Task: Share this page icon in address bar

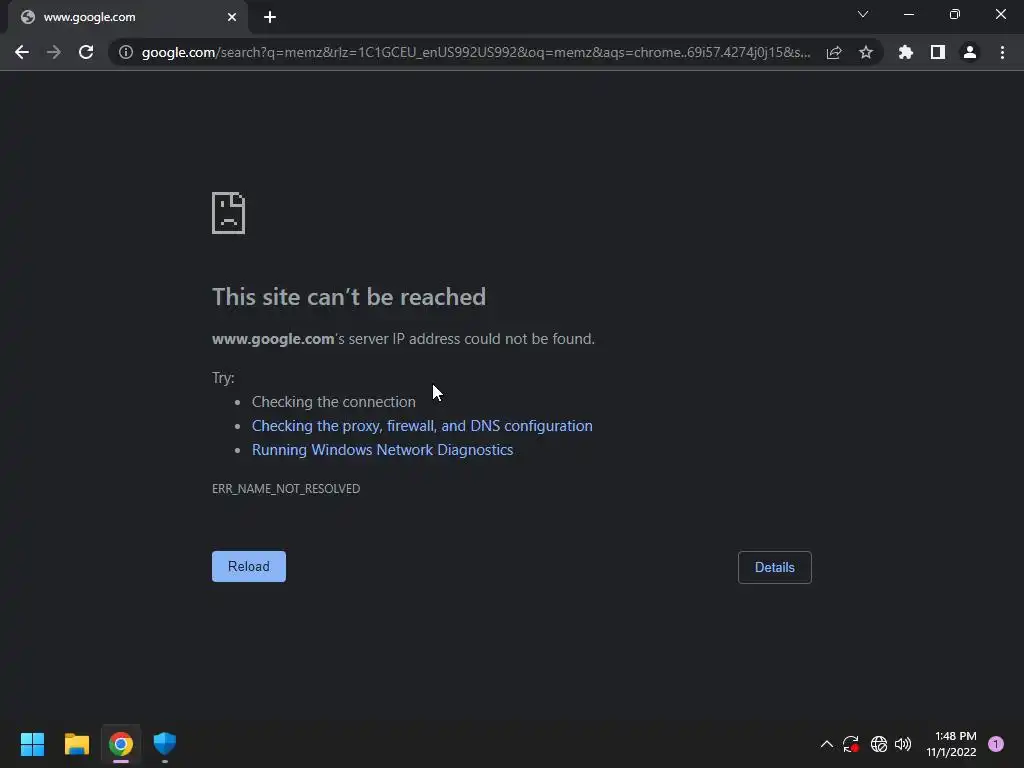Action: [834, 52]
